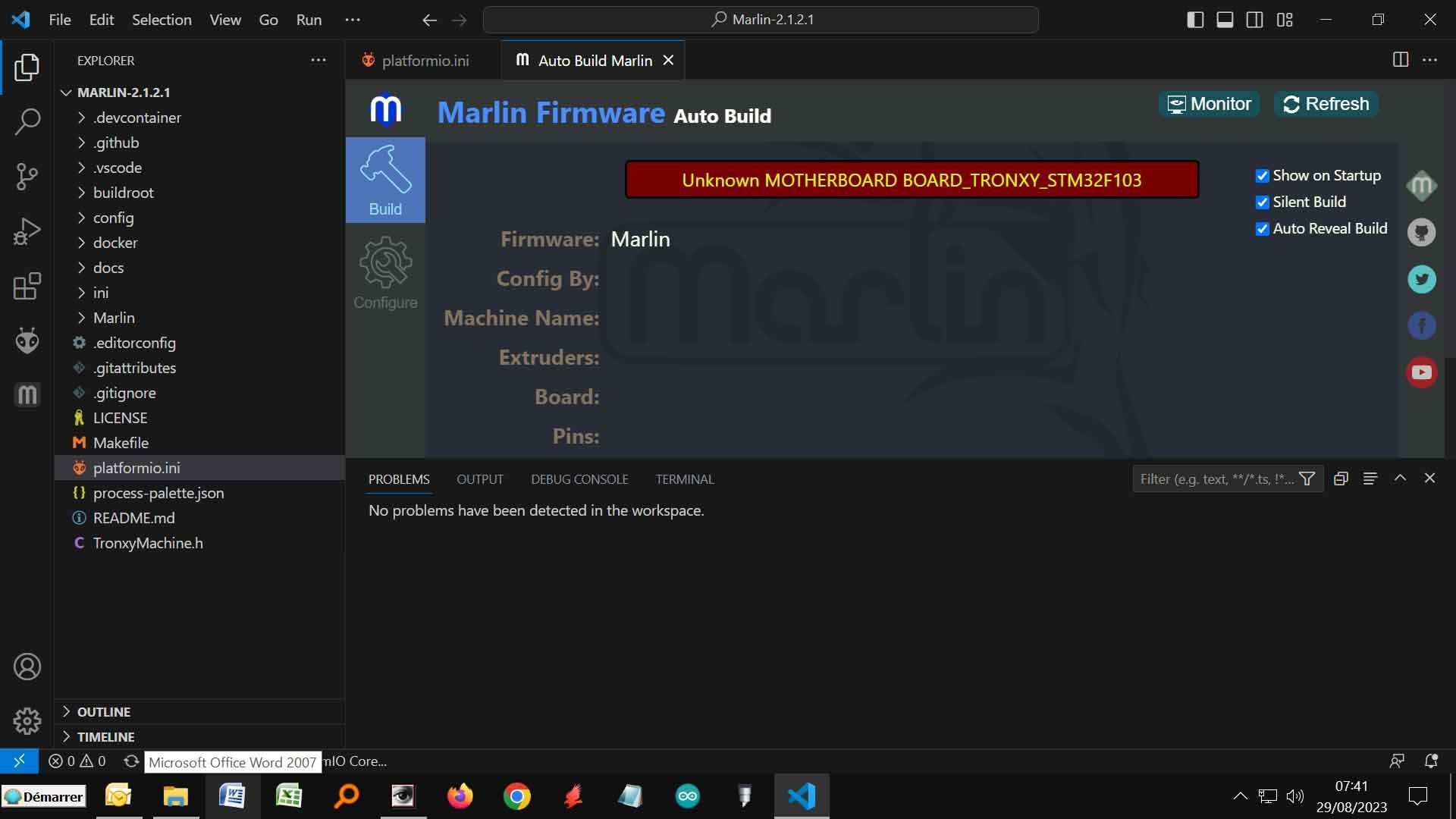Open the Explorer view in activity bar

click(27, 67)
